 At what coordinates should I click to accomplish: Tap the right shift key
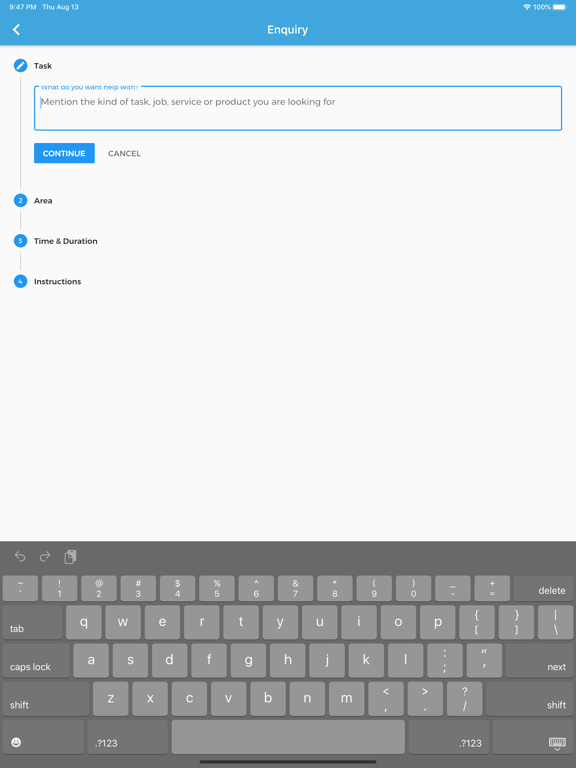pyautogui.click(x=529, y=698)
